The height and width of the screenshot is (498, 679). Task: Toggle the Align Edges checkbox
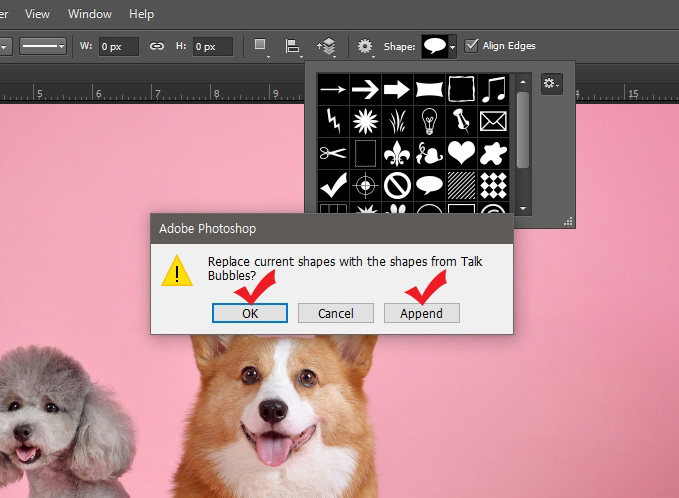click(471, 45)
